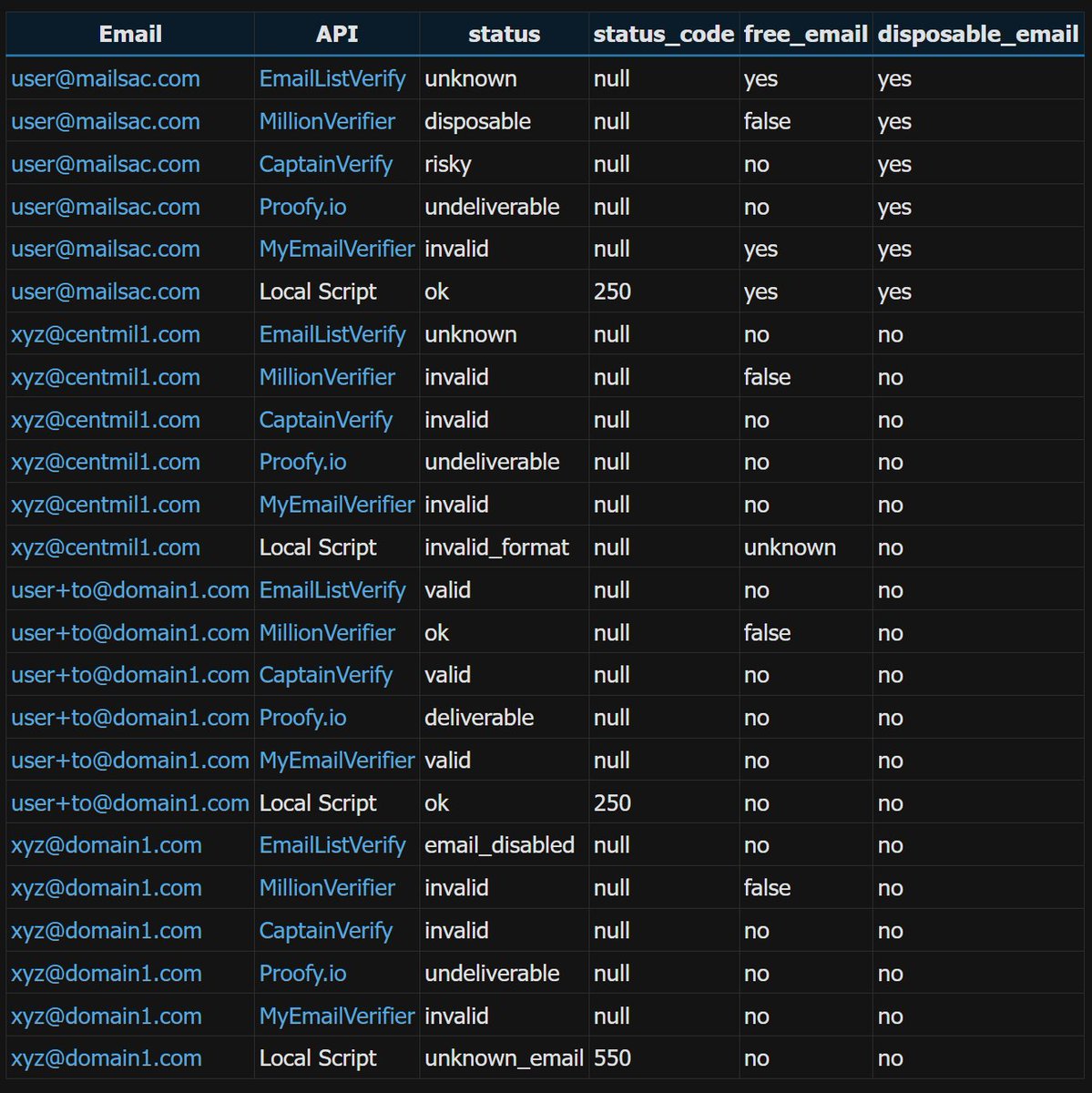This screenshot has height=1093, width=1092.
Task: Open user+to@domain1.com link in EmailListVerify row
Action: click(130, 590)
